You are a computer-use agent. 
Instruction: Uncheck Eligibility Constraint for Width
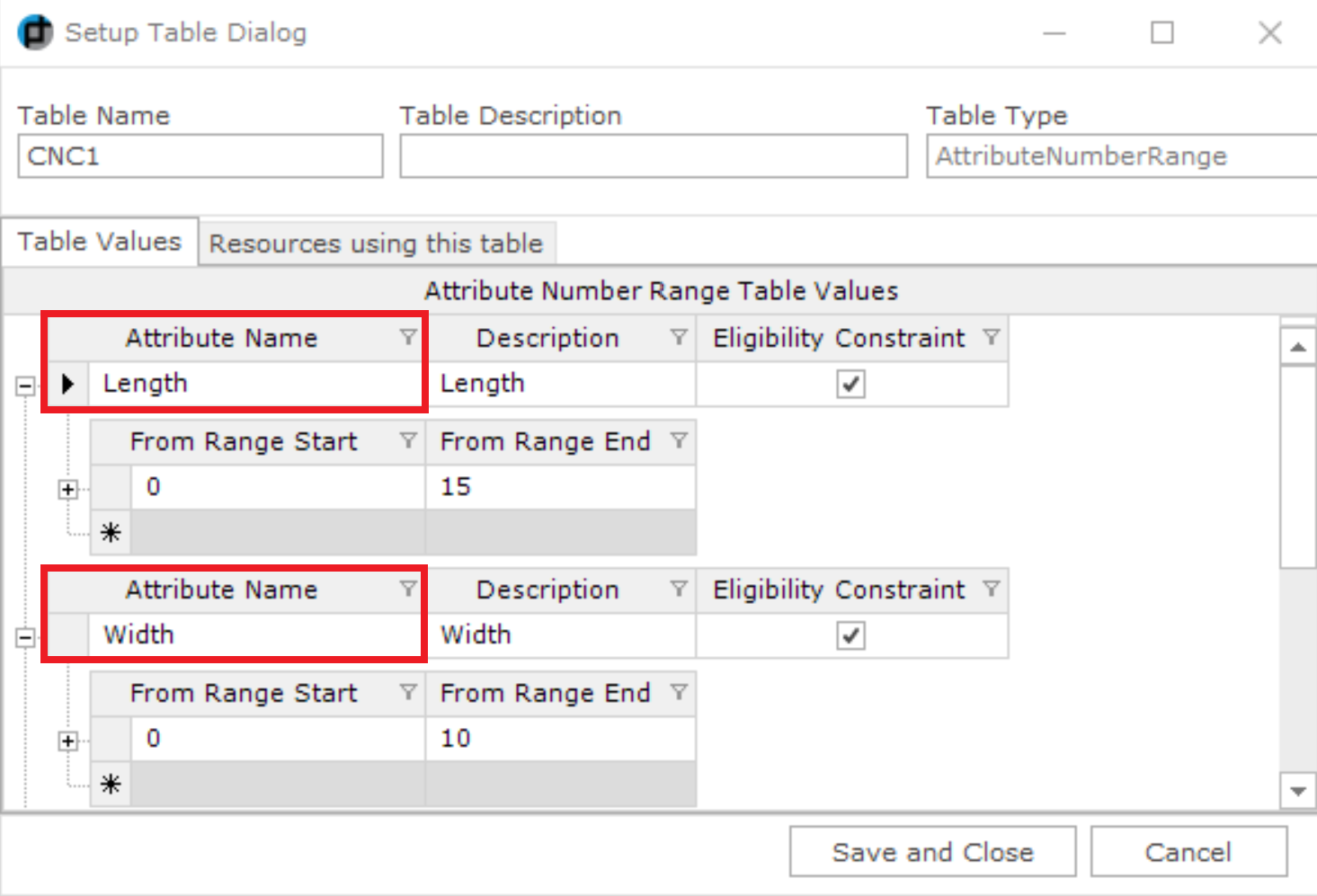click(850, 635)
